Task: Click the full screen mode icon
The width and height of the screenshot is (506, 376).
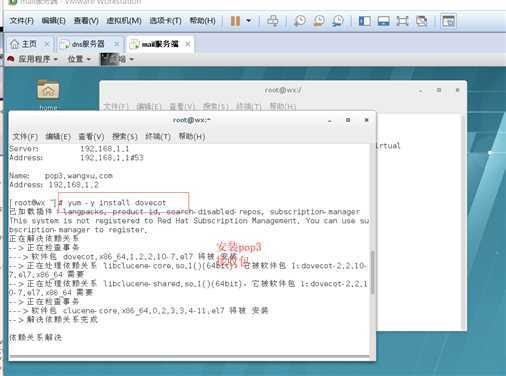Action: coord(402,21)
